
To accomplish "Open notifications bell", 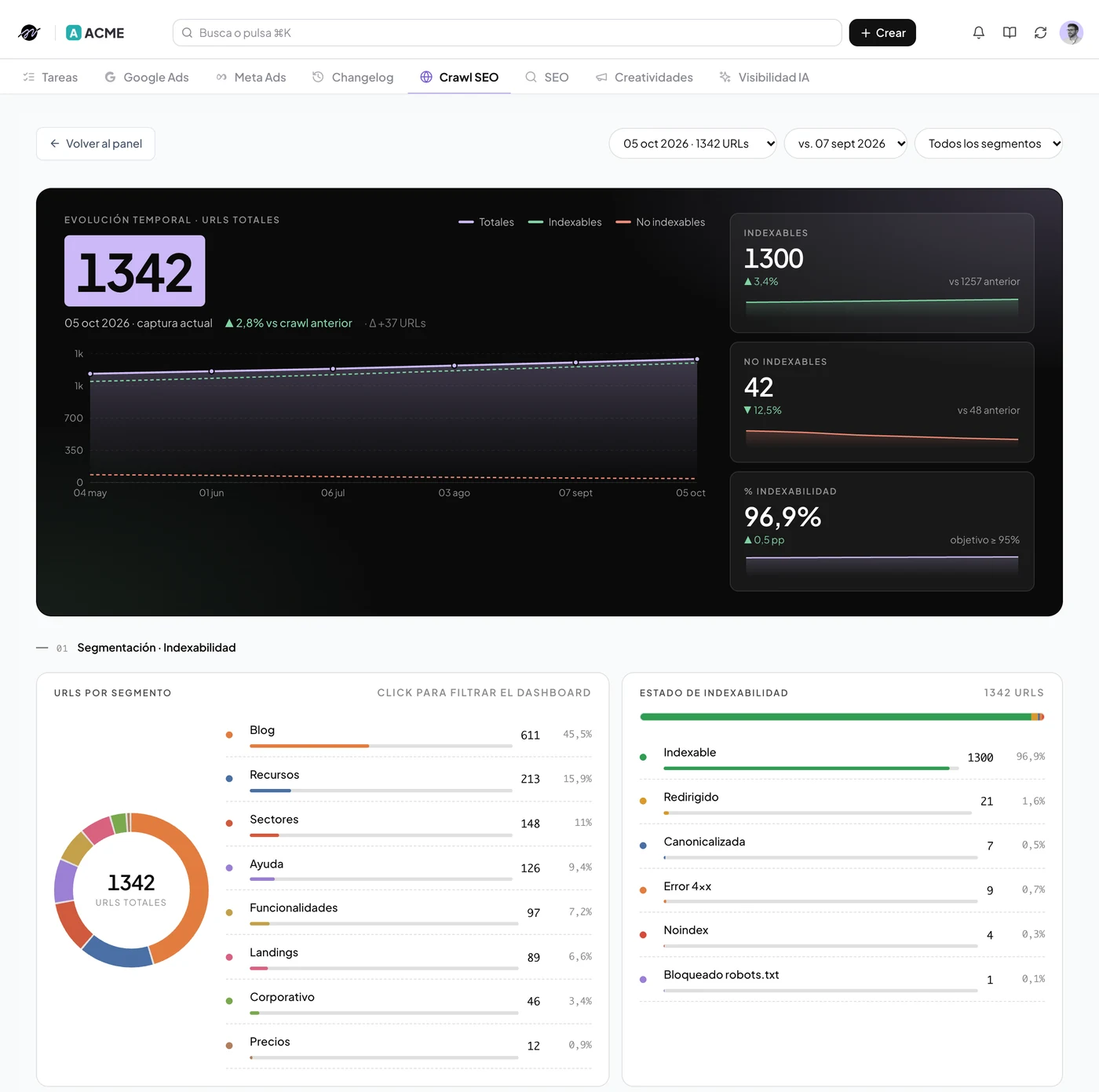I will pyautogui.click(x=978, y=33).
